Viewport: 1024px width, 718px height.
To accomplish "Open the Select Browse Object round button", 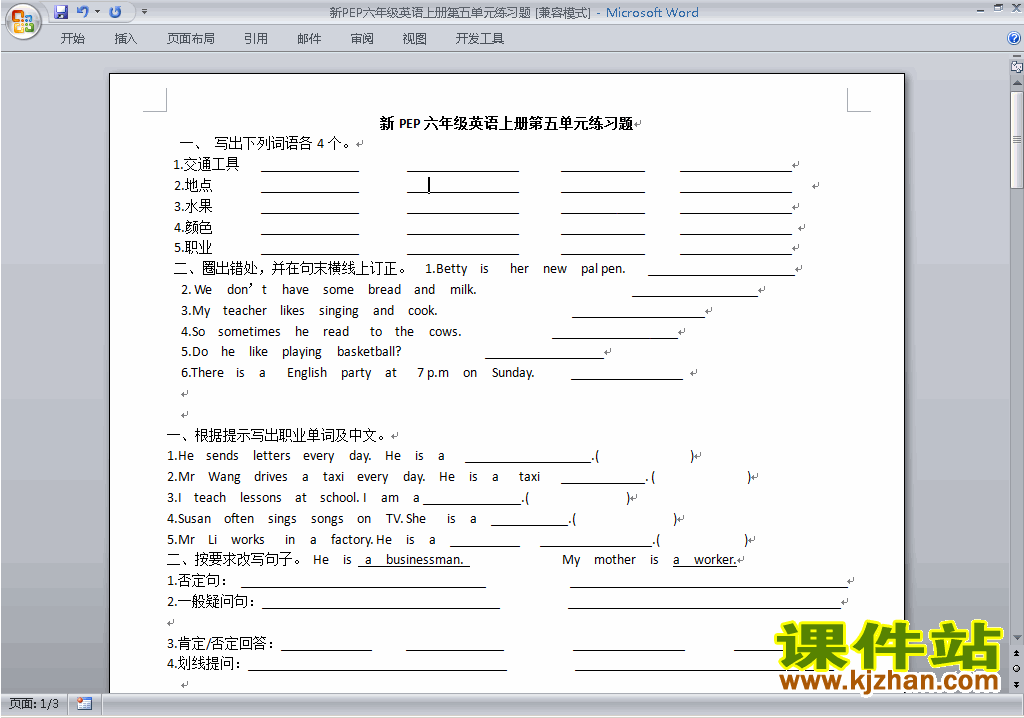I will (1016, 668).
